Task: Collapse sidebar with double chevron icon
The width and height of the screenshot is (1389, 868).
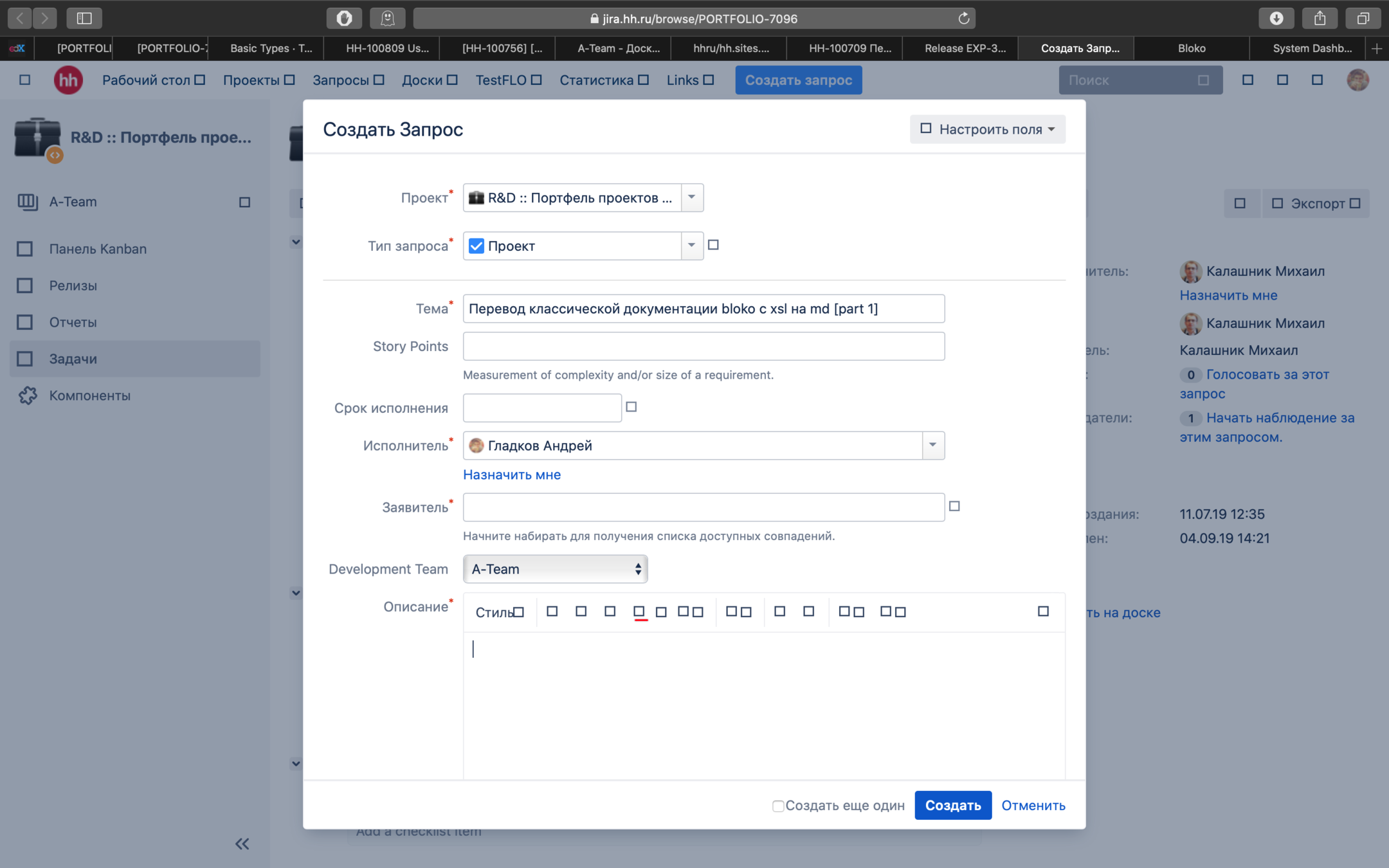Action: (242, 844)
